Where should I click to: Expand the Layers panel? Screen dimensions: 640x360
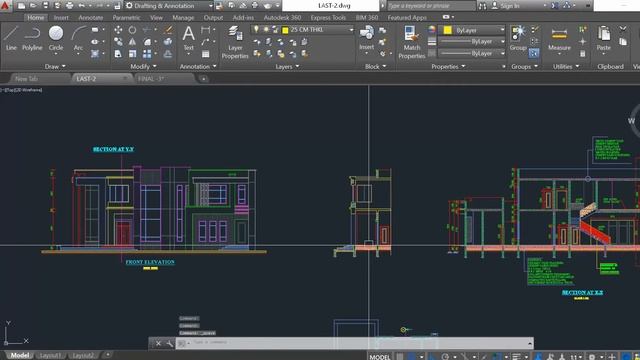point(287,67)
